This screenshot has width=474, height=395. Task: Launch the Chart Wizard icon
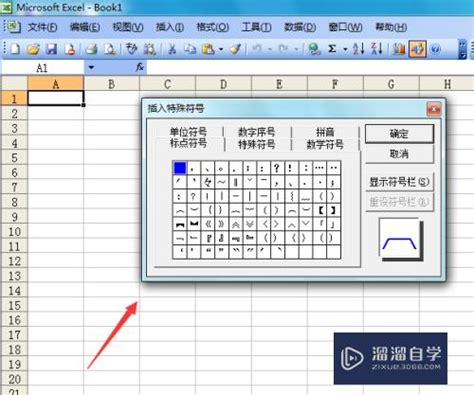click(x=399, y=49)
